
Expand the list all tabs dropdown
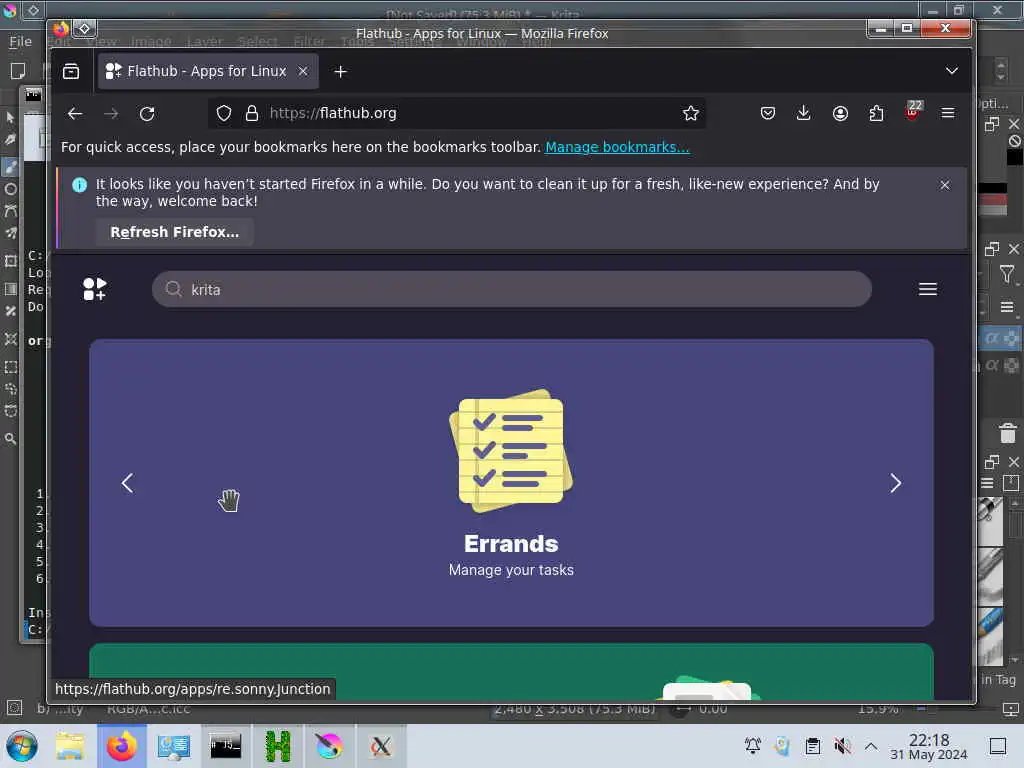[952, 71]
